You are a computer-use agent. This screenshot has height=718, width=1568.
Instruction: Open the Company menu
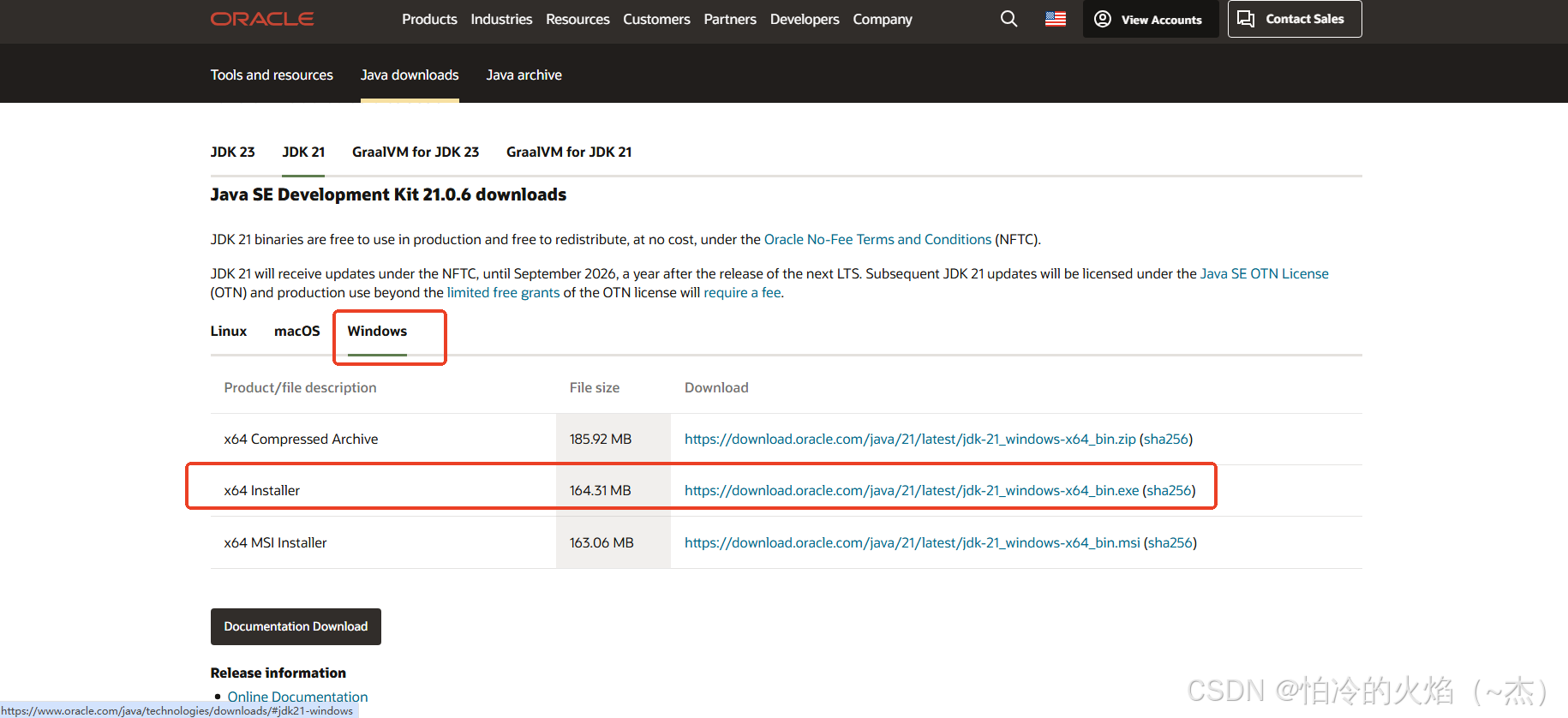click(x=883, y=19)
